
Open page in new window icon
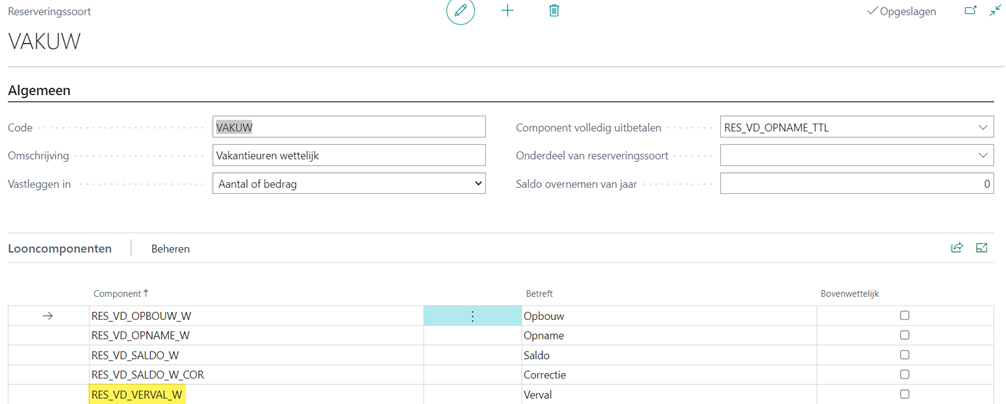pos(970,11)
